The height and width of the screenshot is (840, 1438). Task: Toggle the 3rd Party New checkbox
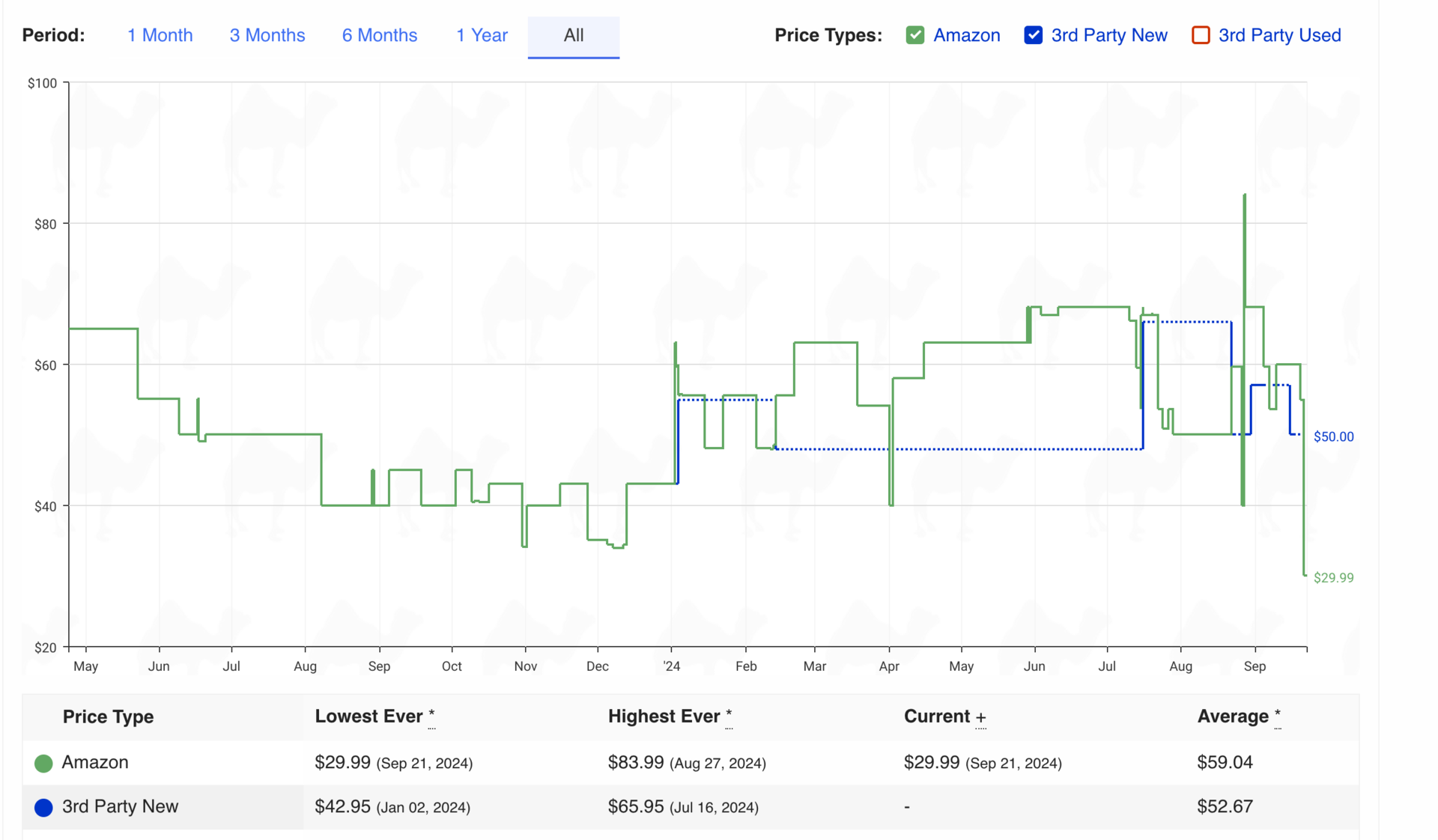(x=1033, y=35)
